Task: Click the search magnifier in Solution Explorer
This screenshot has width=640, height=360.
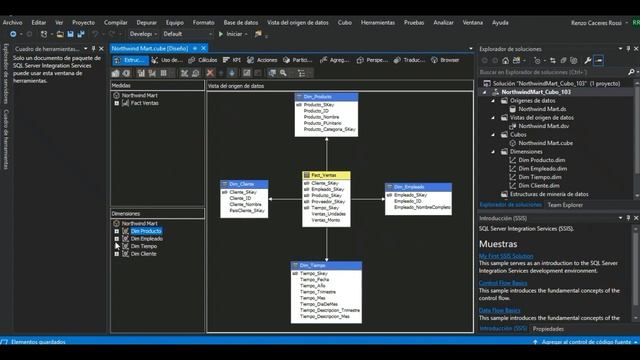Action: coord(631,72)
